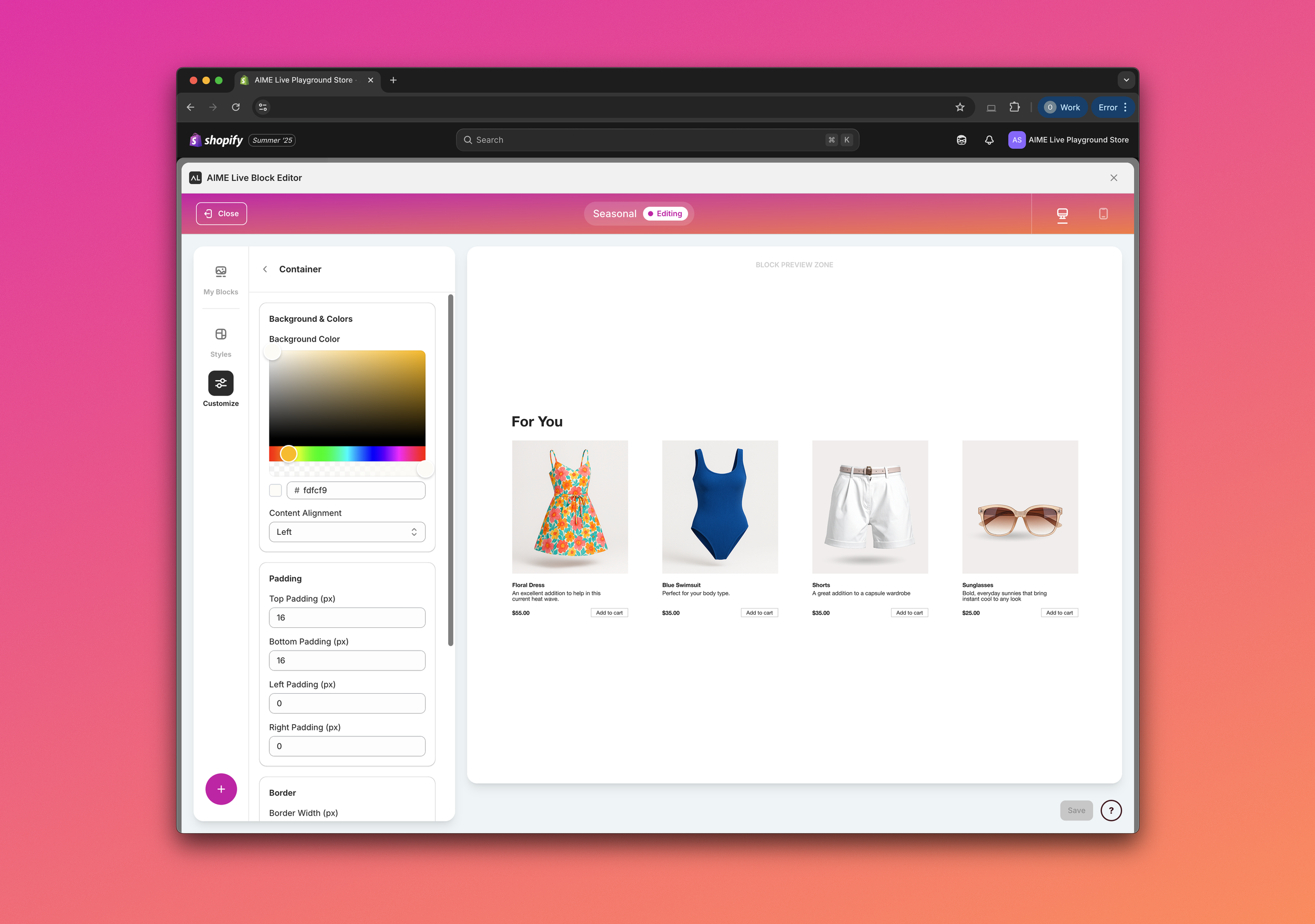Click the hue slider handle

pyautogui.click(x=289, y=454)
